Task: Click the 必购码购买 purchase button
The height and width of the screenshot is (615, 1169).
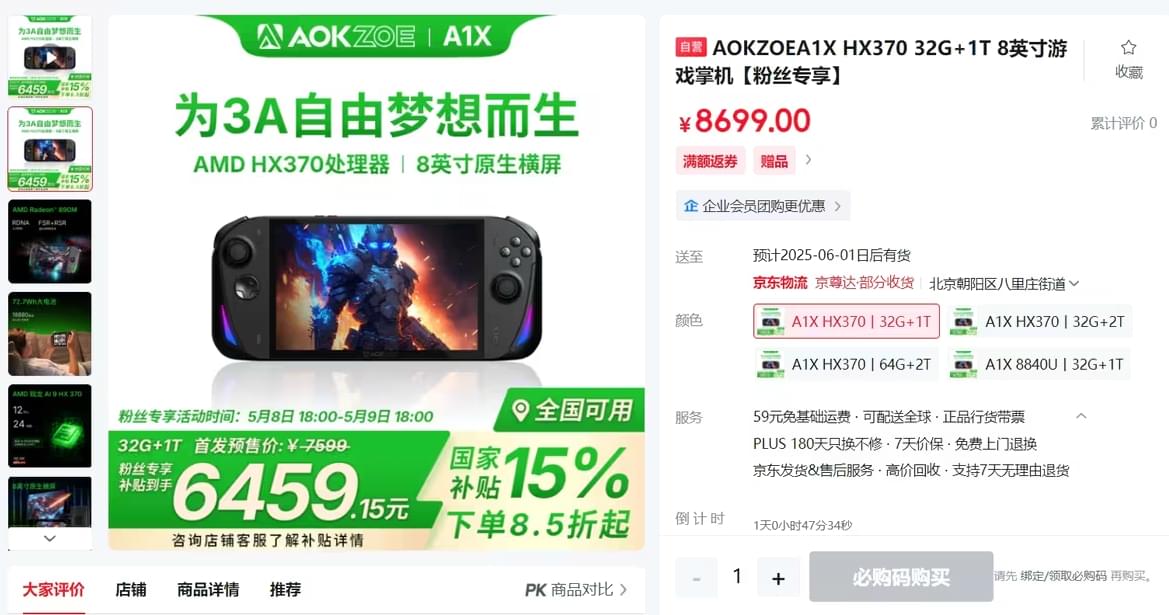Action: (x=901, y=577)
